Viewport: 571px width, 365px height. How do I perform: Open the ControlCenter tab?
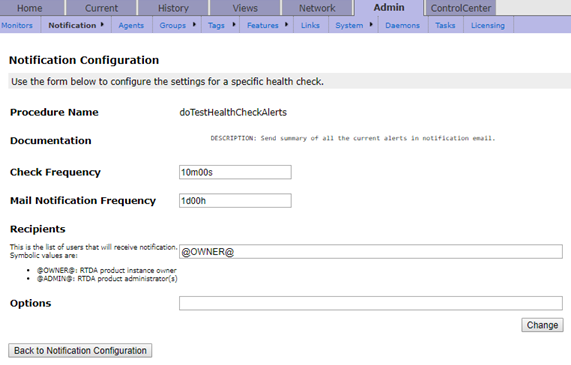click(461, 8)
